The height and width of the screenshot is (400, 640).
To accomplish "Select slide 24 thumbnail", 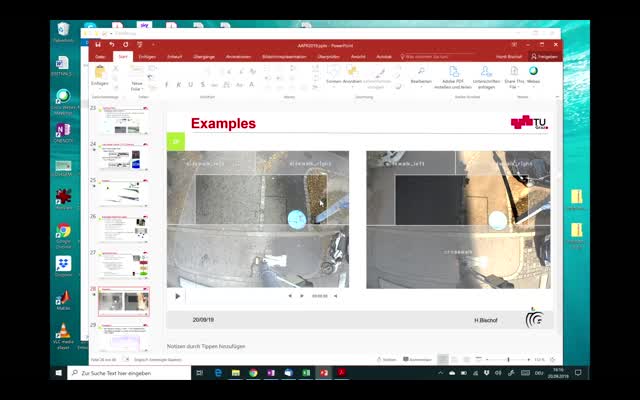I will 123,156.
